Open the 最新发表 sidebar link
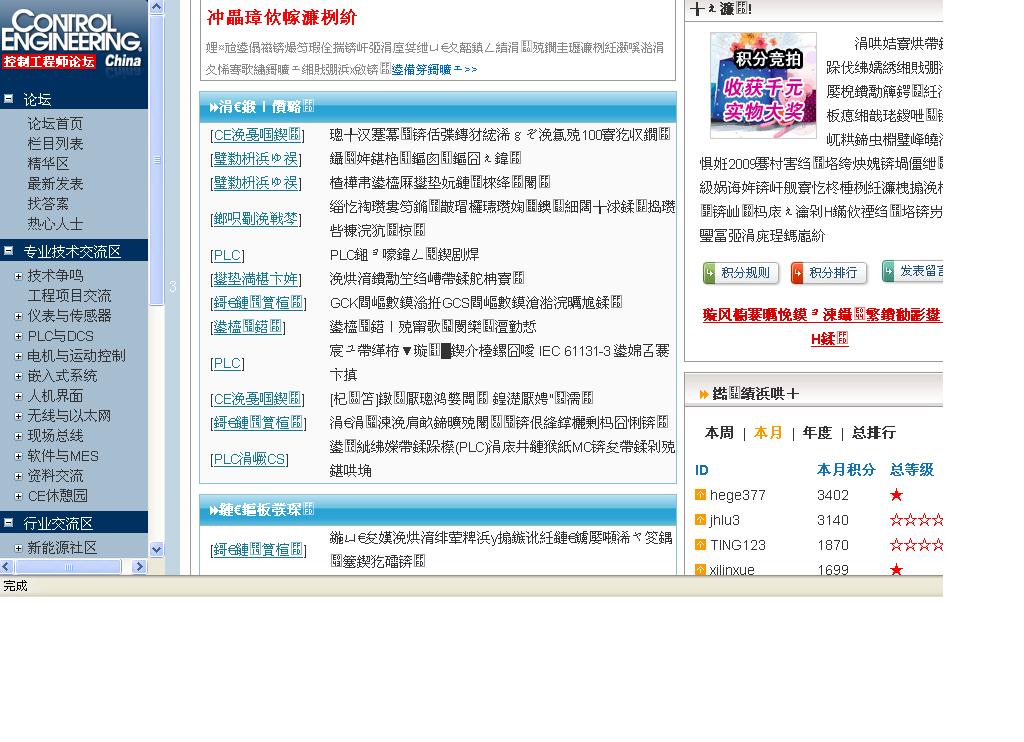This screenshot has width=1024, height=742. (x=55, y=184)
